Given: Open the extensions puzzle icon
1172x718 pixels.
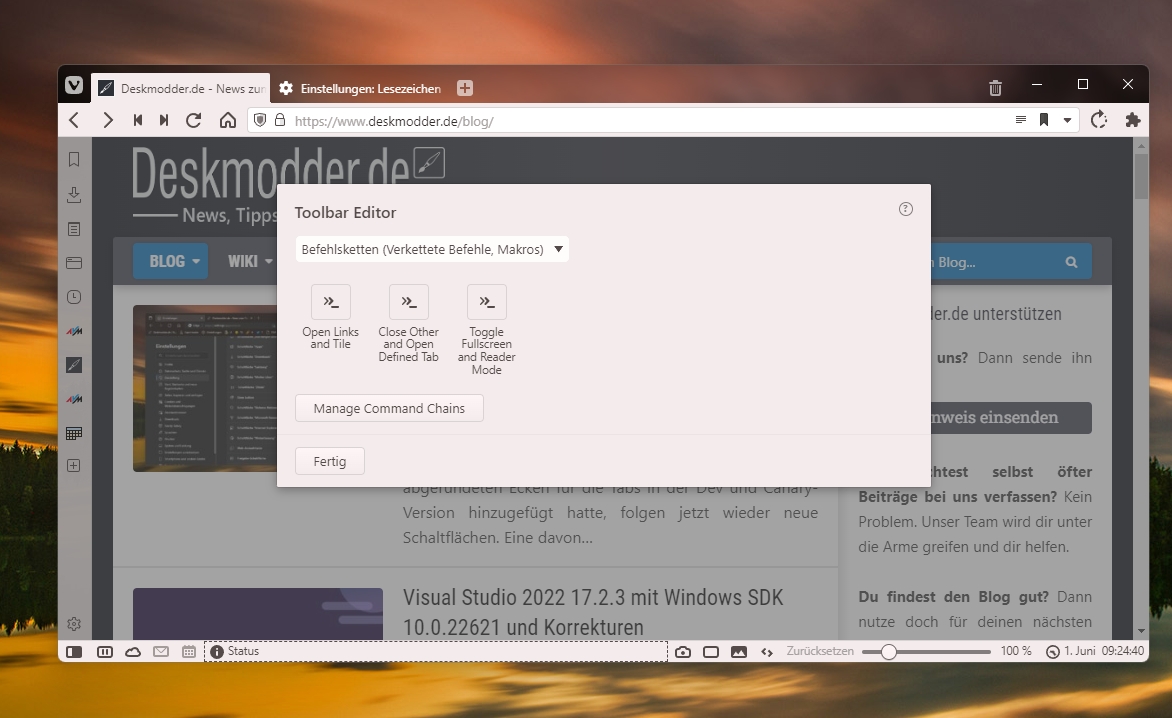Looking at the screenshot, I should click(1133, 120).
